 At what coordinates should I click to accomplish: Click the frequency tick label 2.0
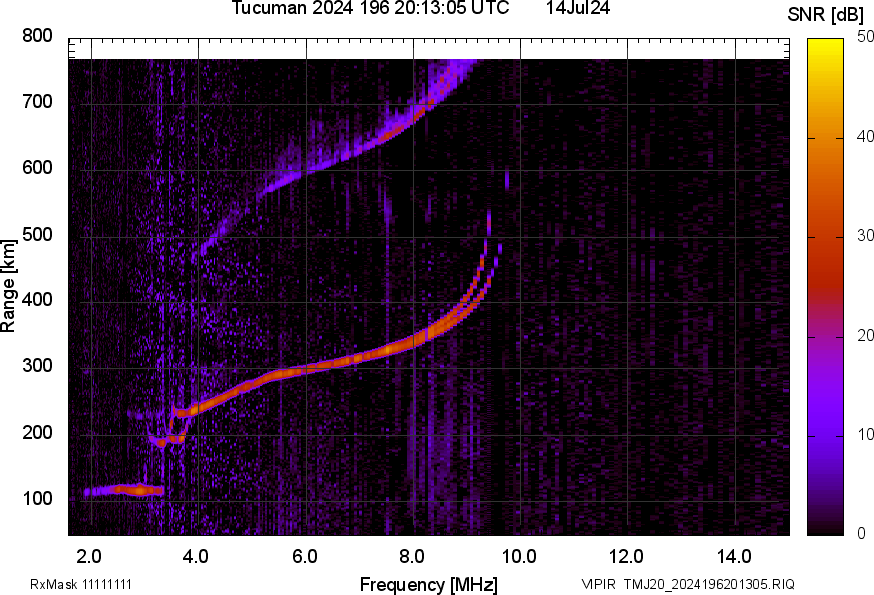pyautogui.click(x=89, y=557)
